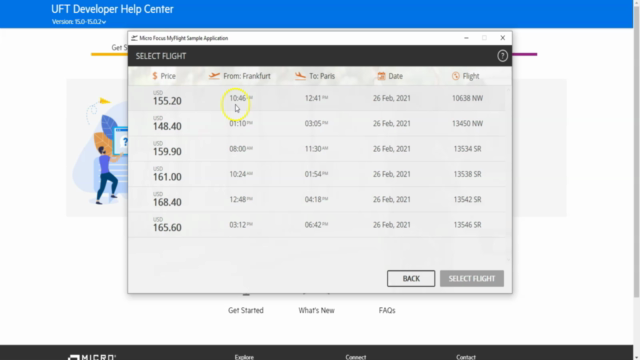The image size is (640, 360).
Task: Open the version 15.0-15.0.2 dropdown
Action: (79, 22)
